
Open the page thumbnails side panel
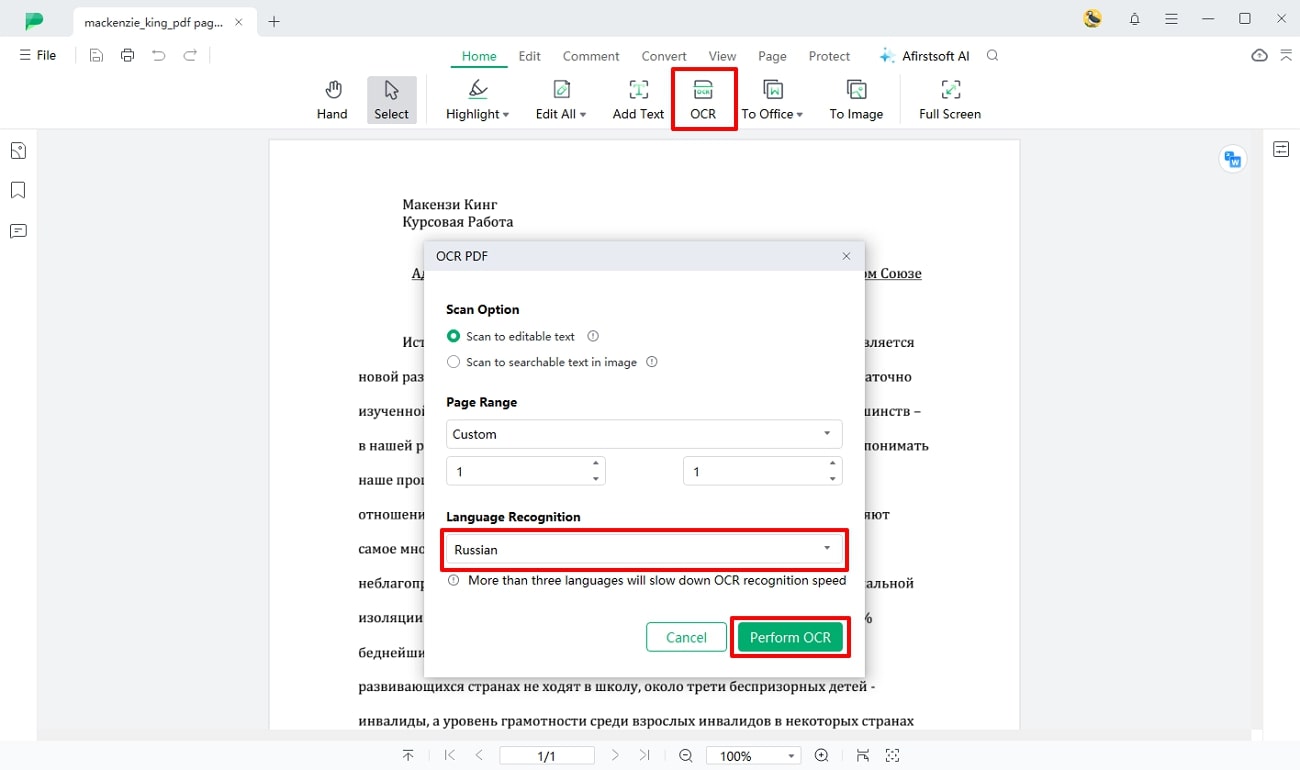pyautogui.click(x=18, y=151)
